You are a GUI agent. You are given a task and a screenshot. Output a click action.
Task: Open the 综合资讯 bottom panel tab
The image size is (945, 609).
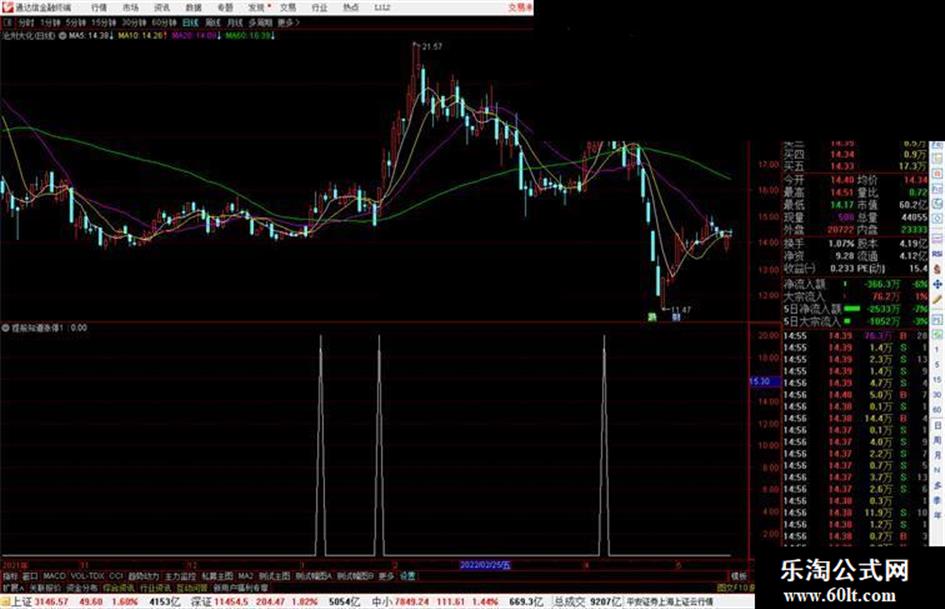(119, 587)
